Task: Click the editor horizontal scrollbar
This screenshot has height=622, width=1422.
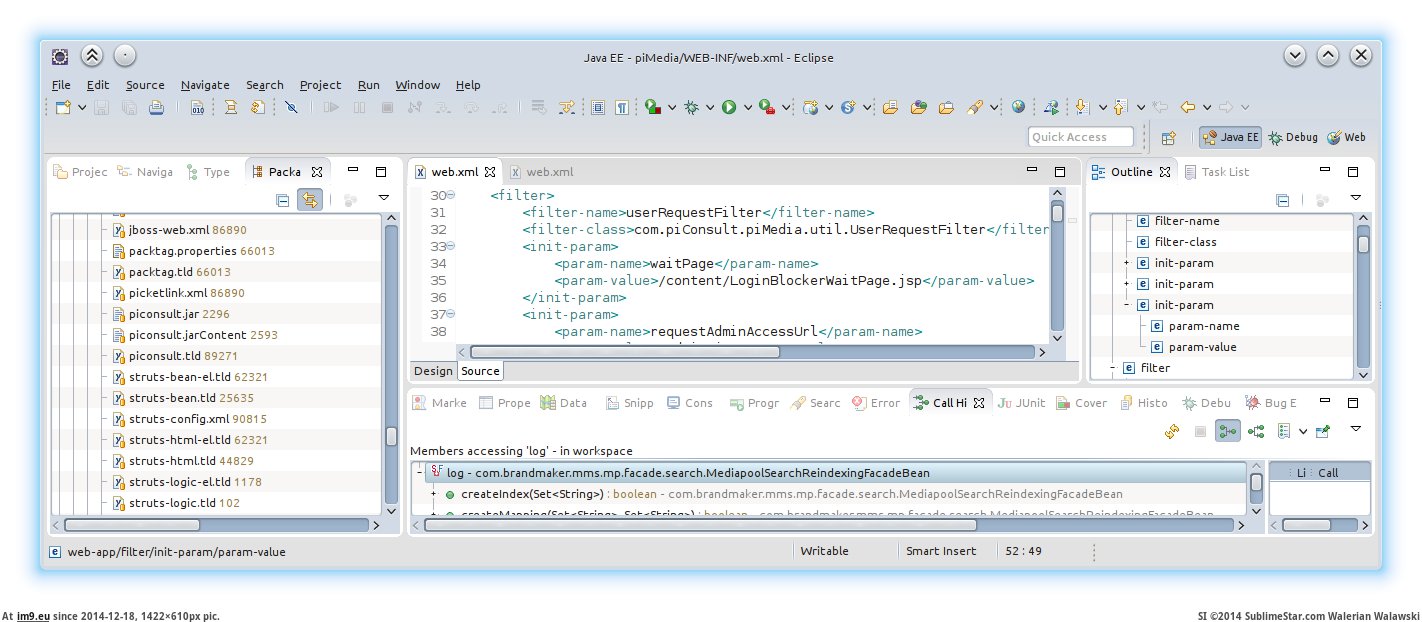Action: (624, 352)
